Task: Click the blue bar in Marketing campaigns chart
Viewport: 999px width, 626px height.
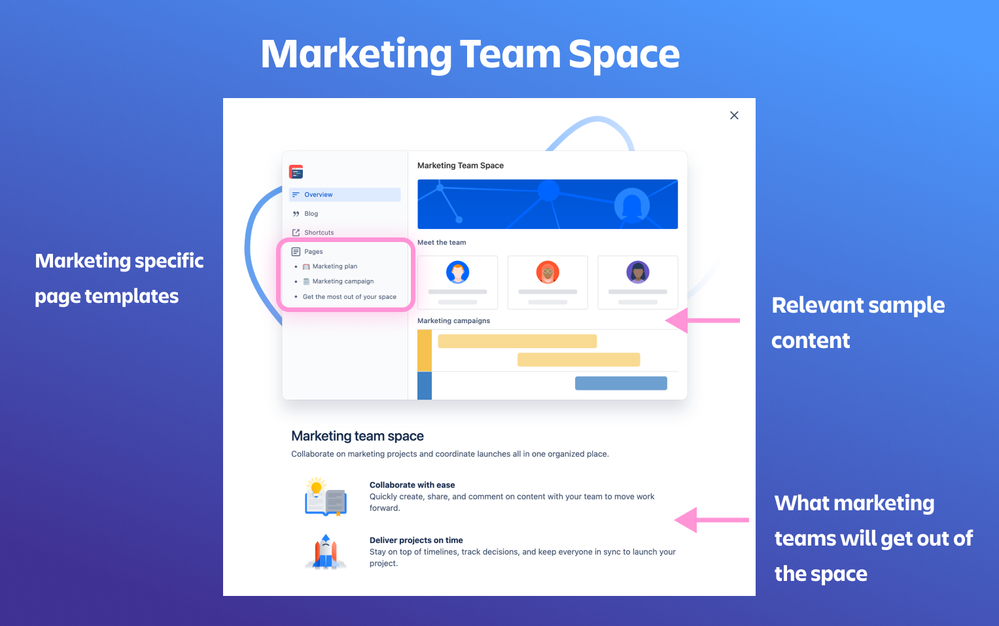Action: 620,382
